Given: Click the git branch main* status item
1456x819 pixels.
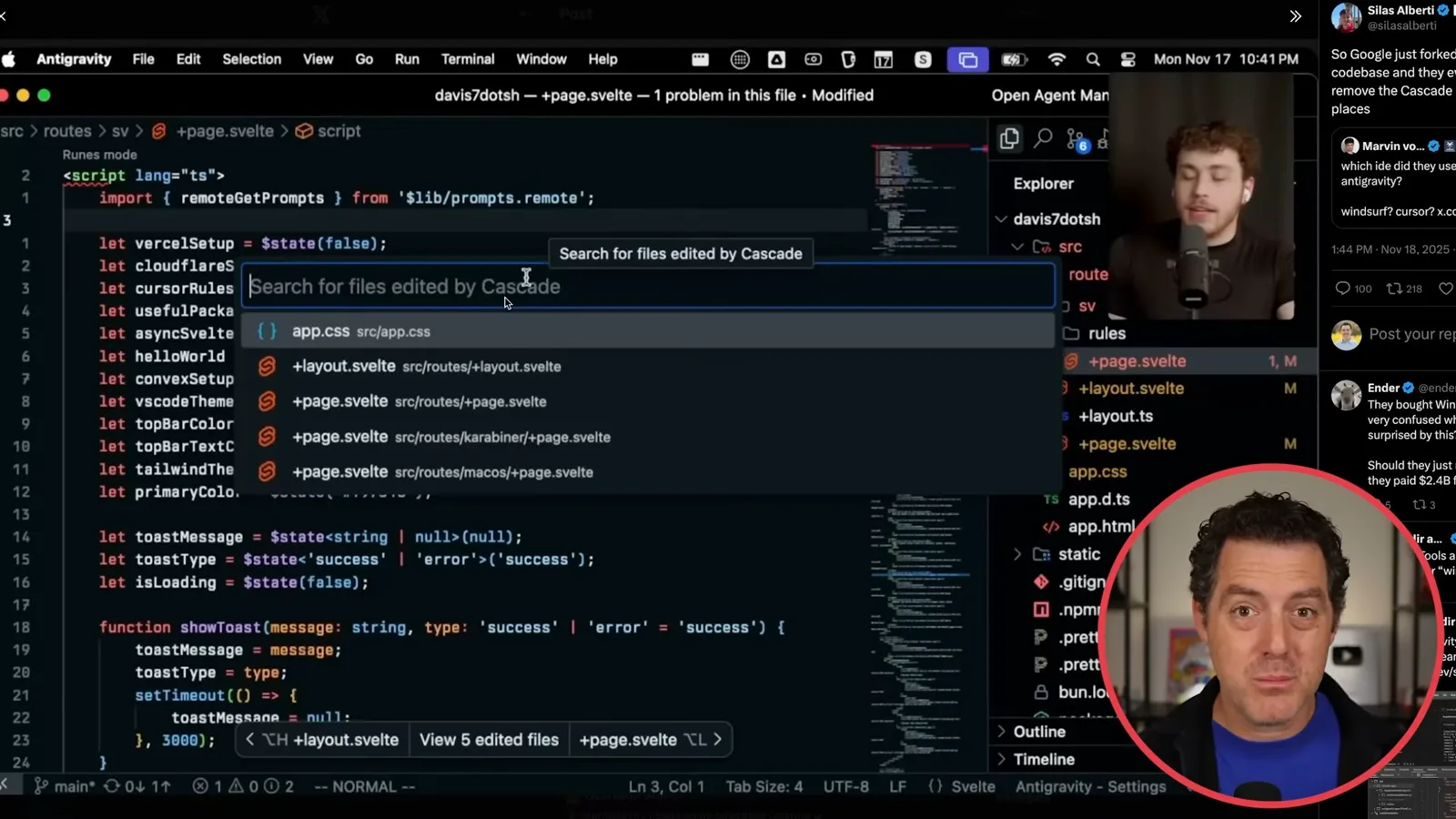Looking at the screenshot, I should 64,786.
